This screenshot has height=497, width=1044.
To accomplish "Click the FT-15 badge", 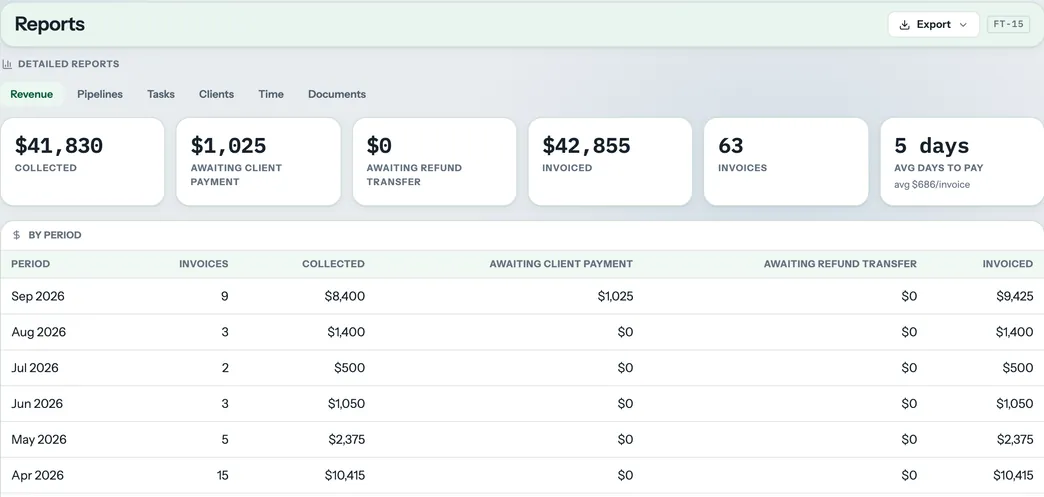I will [x=1008, y=24].
